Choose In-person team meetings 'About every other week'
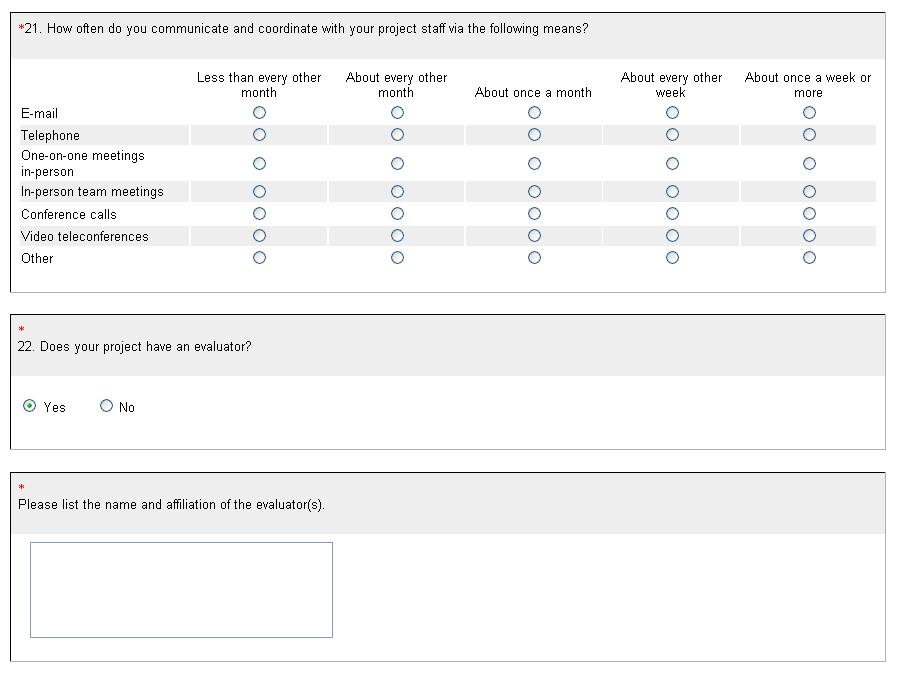This screenshot has height=675, width=897. (x=672, y=191)
